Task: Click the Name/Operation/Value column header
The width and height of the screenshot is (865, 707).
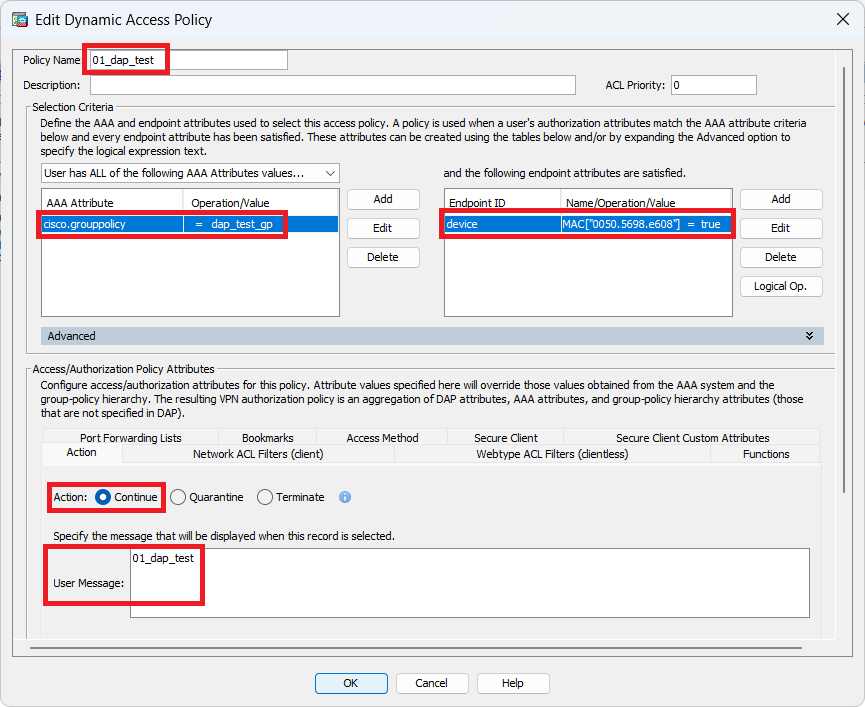Action: [x=646, y=203]
